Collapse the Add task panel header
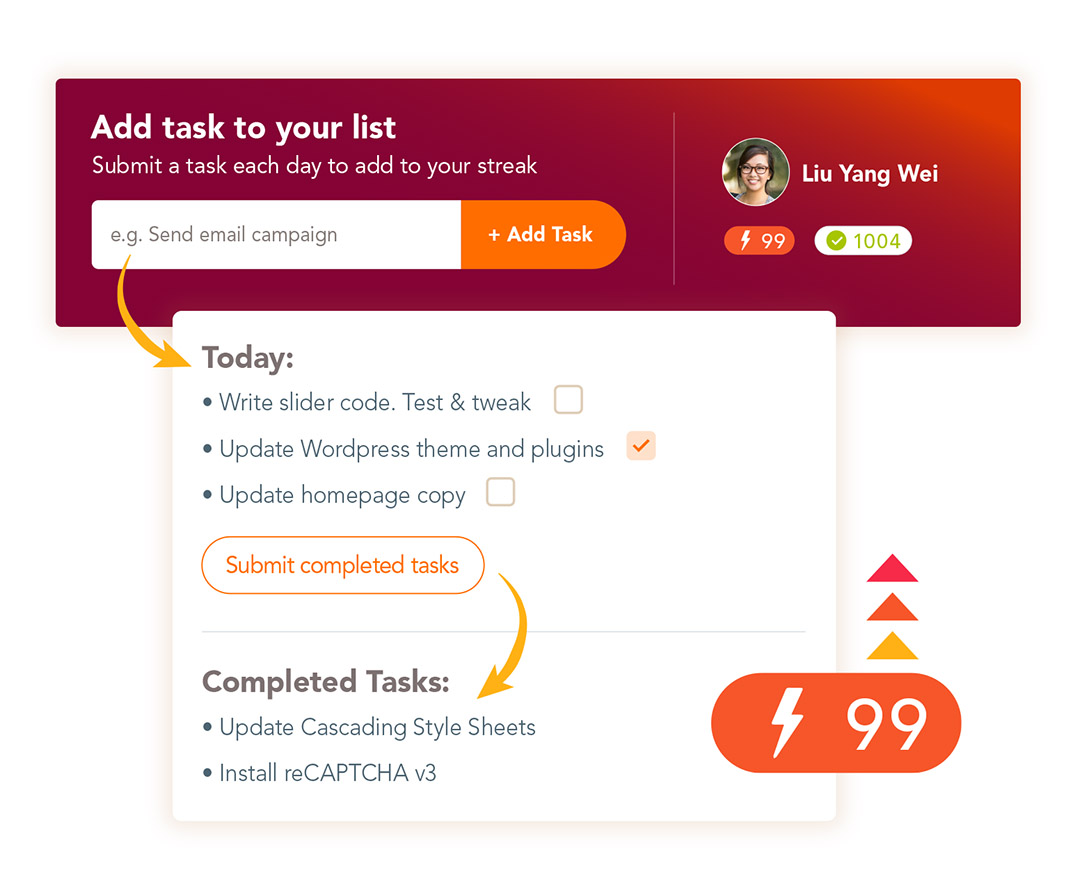Screen dimensions: 1080x885 click(243, 127)
